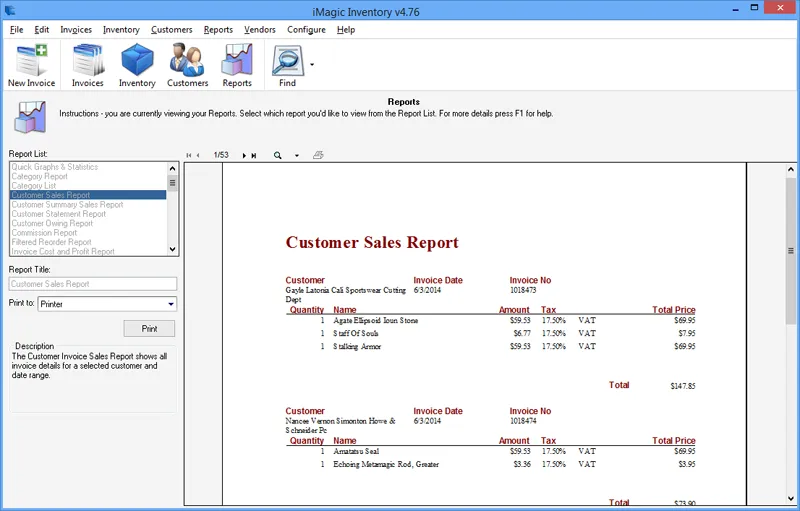This screenshot has width=800, height=511.
Task: Go to first report page
Action: pyautogui.click(x=189, y=156)
